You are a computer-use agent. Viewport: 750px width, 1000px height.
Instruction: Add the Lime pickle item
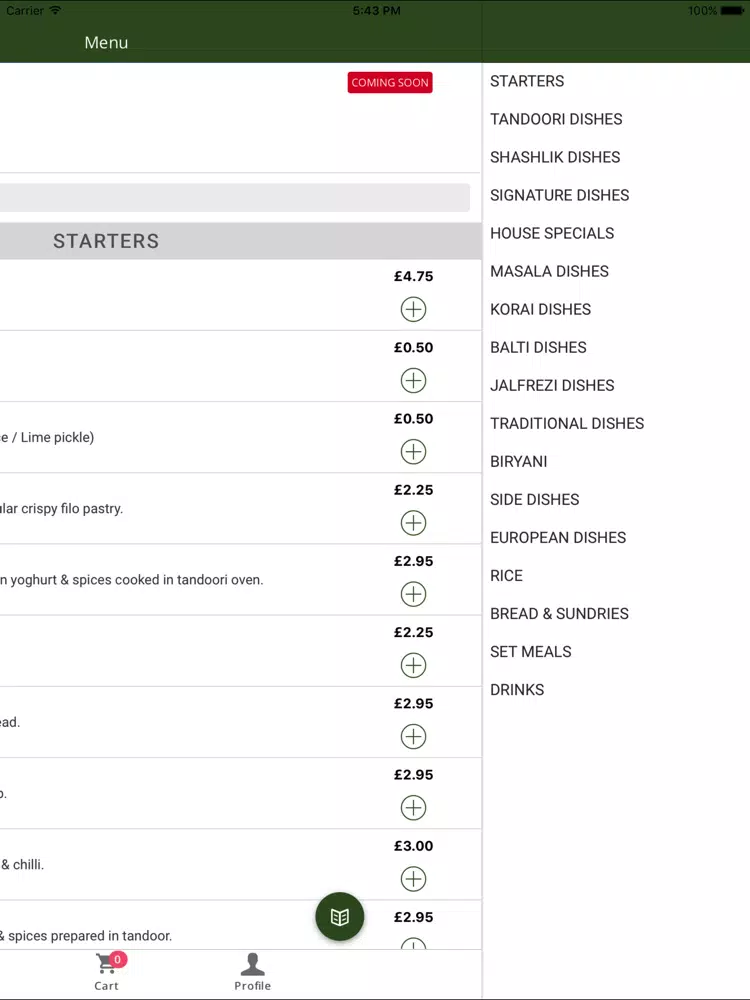click(x=413, y=452)
